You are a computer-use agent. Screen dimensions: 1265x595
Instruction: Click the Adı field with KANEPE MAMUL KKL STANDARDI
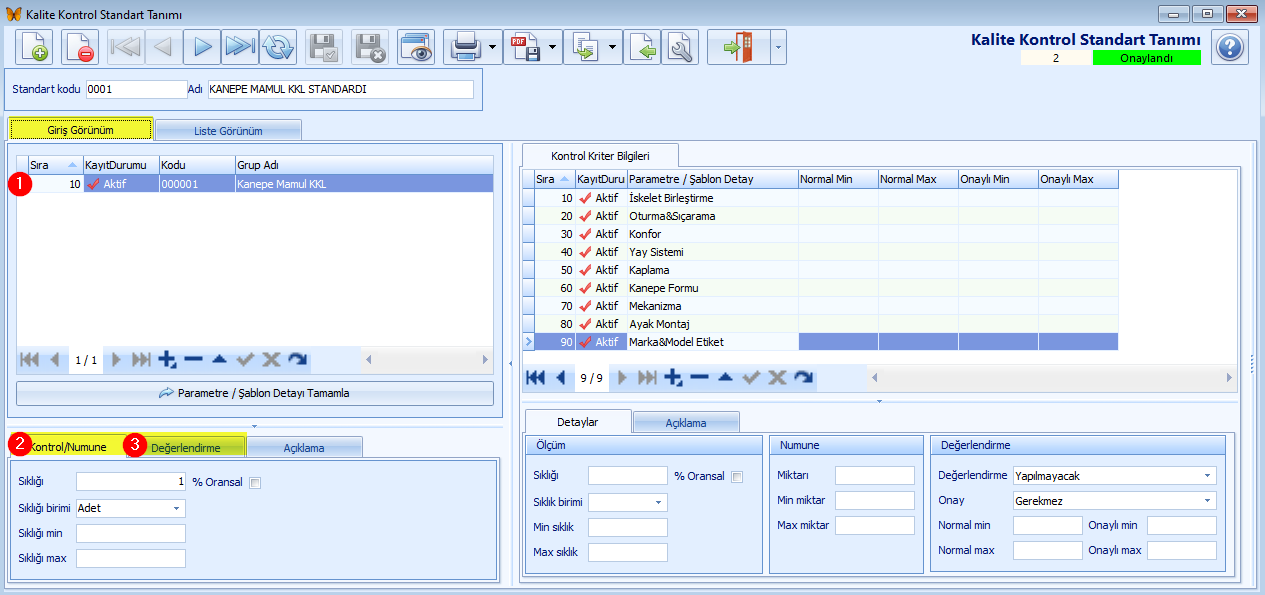pos(341,90)
